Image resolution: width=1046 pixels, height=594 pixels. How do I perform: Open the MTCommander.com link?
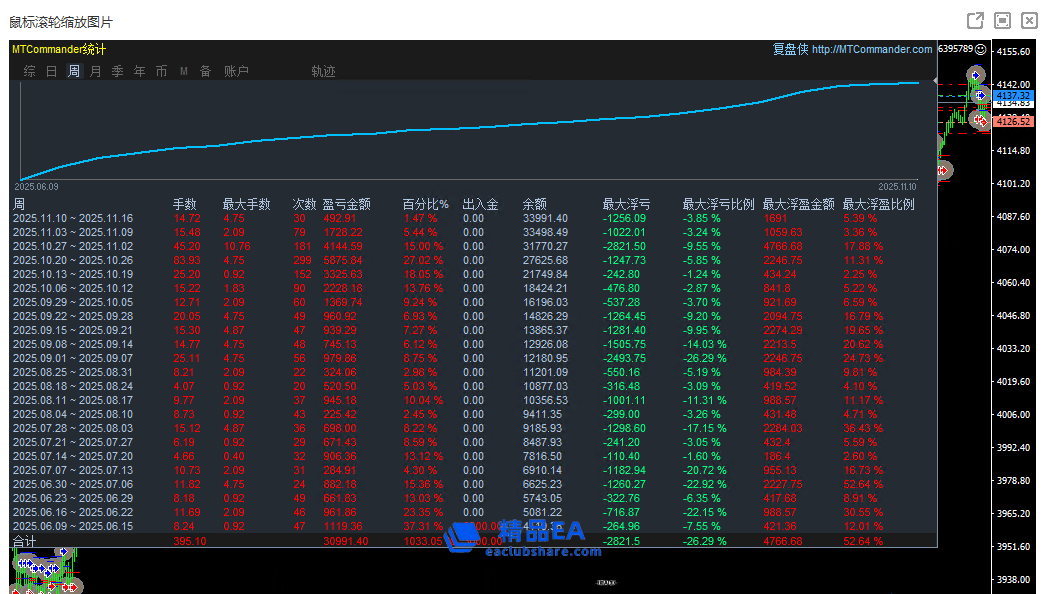871,49
